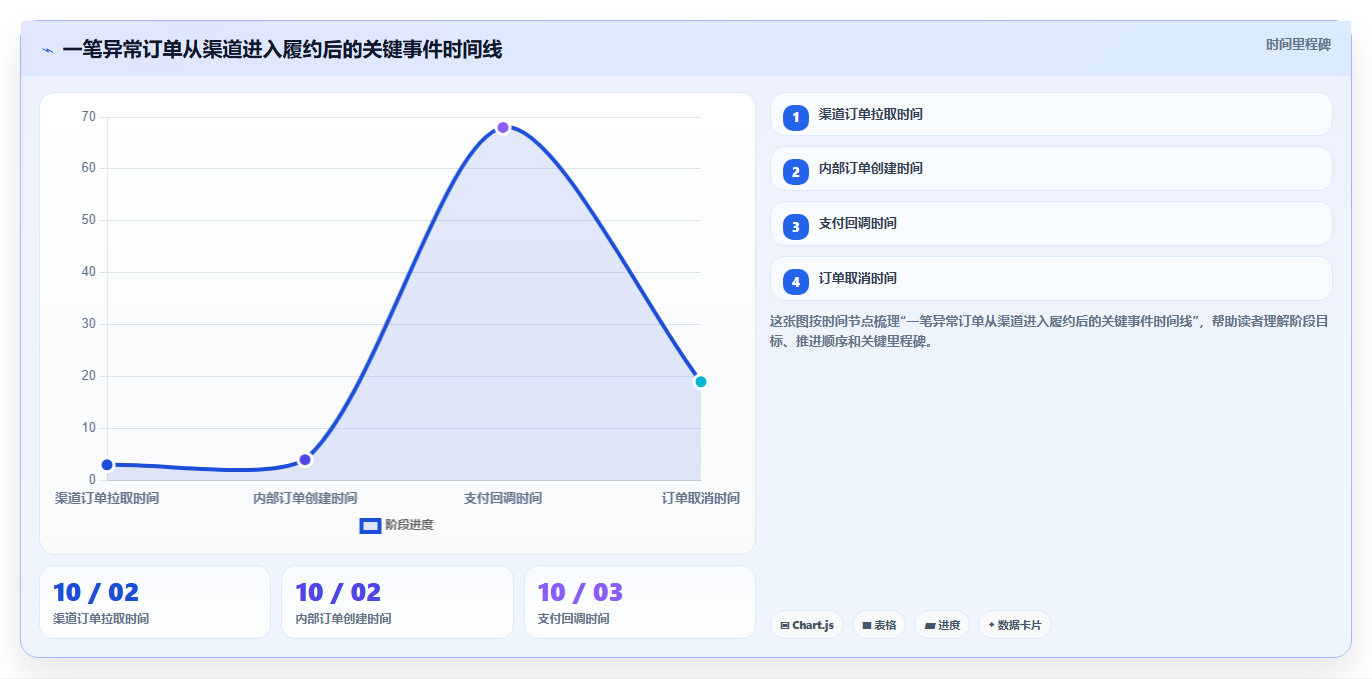
Task: Click the 数据卡片 tag chip
Action: (1015, 625)
